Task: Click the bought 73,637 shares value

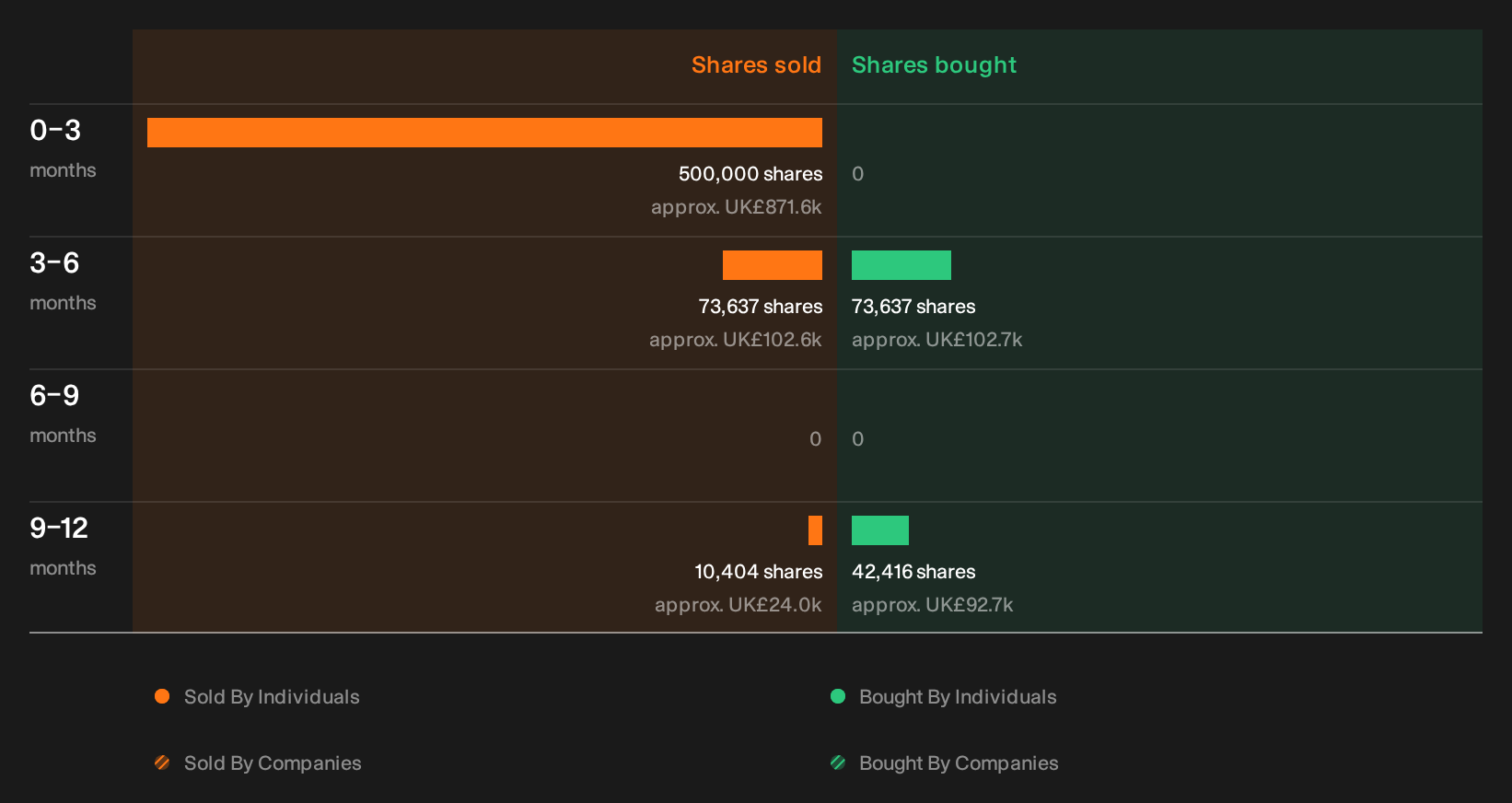Action: point(913,307)
